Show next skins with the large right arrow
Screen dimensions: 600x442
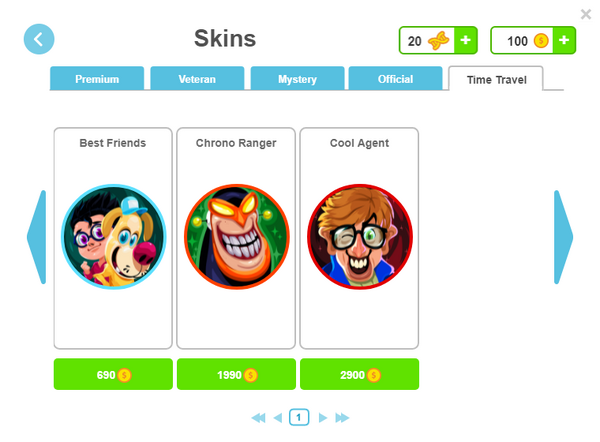(563, 237)
